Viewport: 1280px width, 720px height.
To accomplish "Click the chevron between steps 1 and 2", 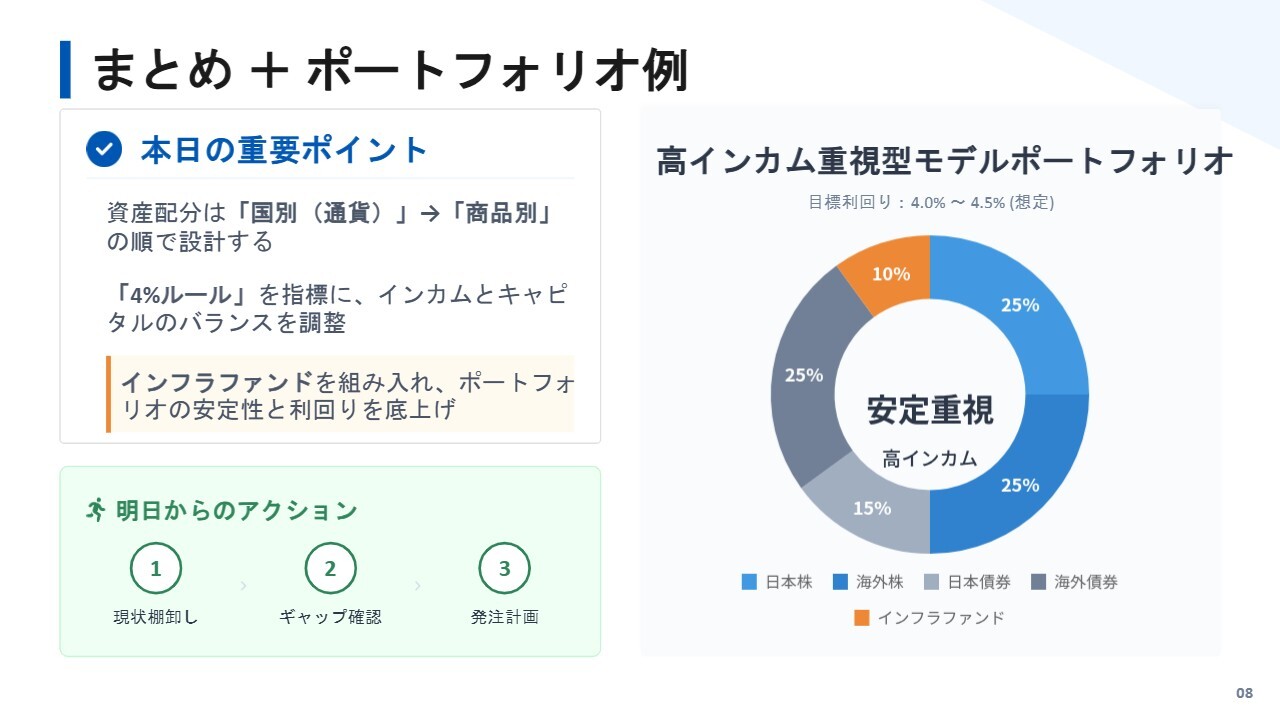I will [x=243, y=586].
